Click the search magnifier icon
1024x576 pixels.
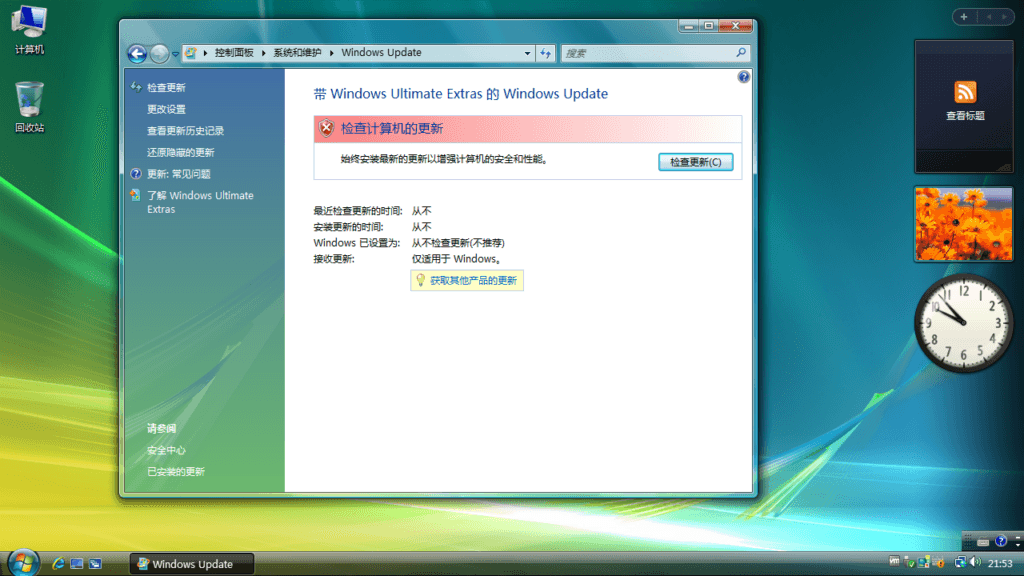741,52
